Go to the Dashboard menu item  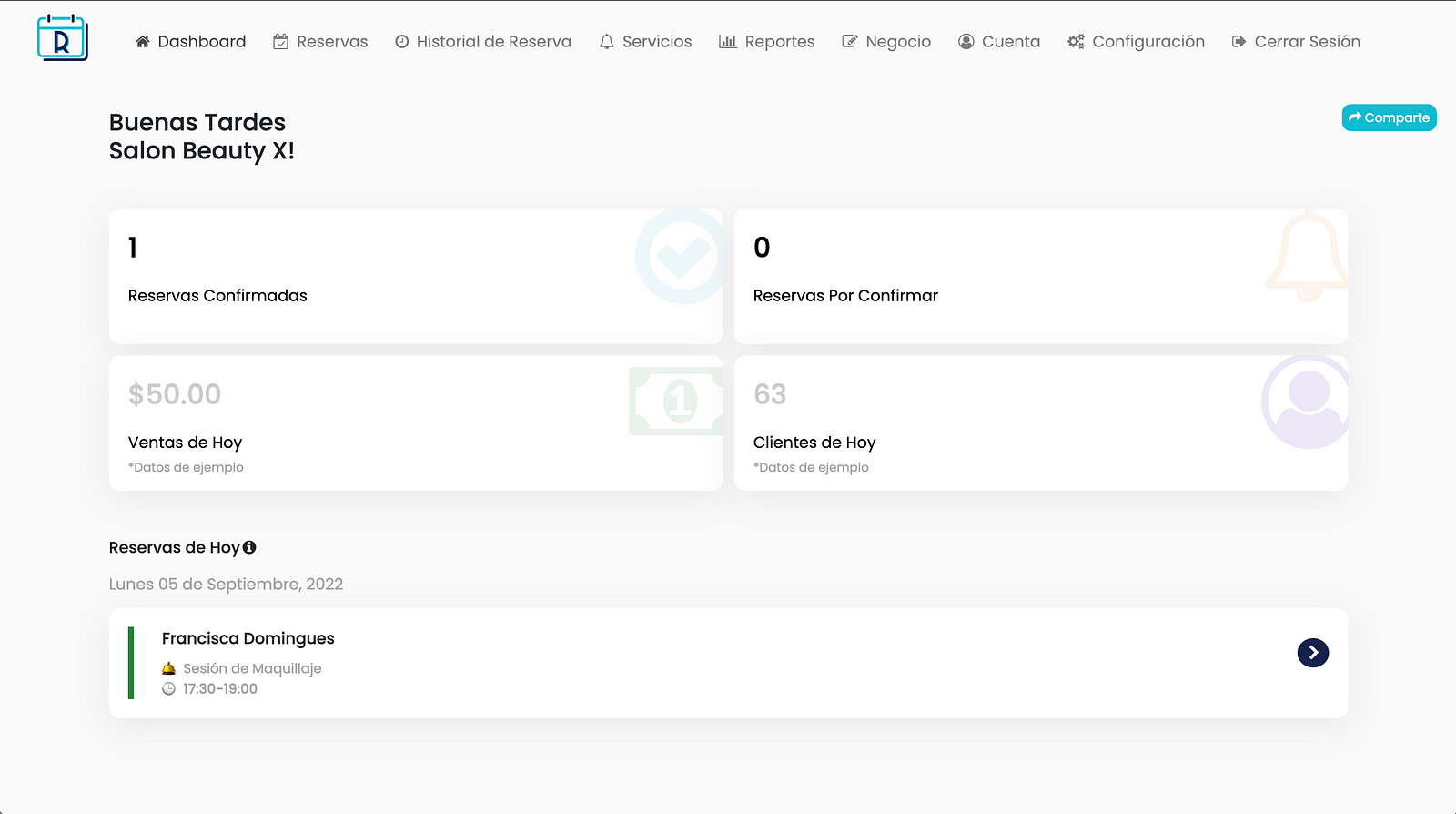click(190, 41)
